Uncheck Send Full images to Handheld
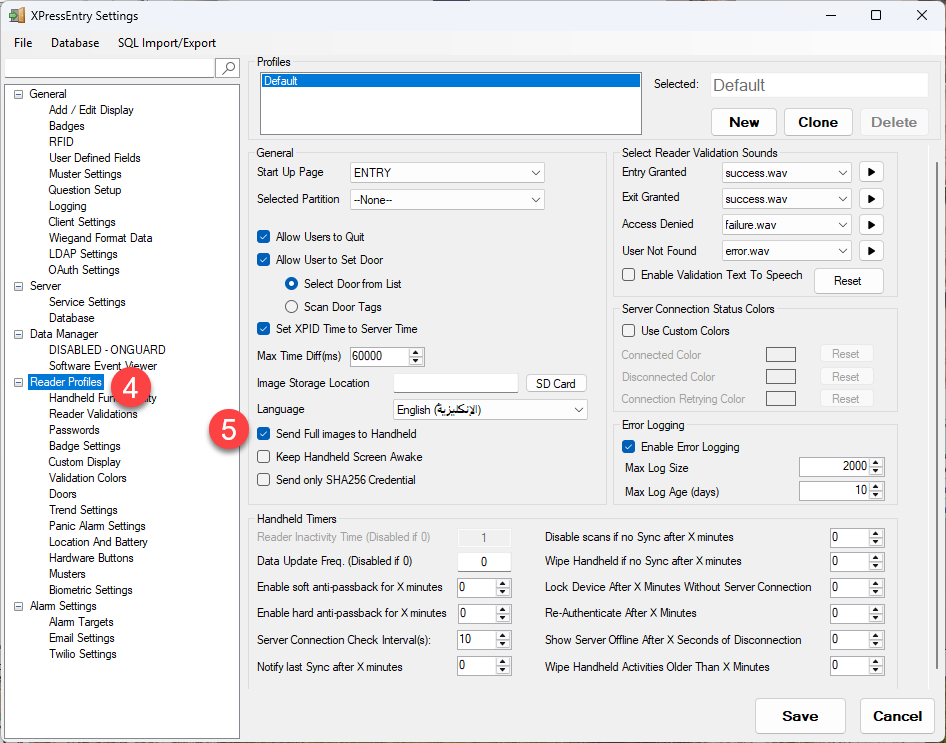This screenshot has width=946, height=743. pyautogui.click(x=264, y=434)
